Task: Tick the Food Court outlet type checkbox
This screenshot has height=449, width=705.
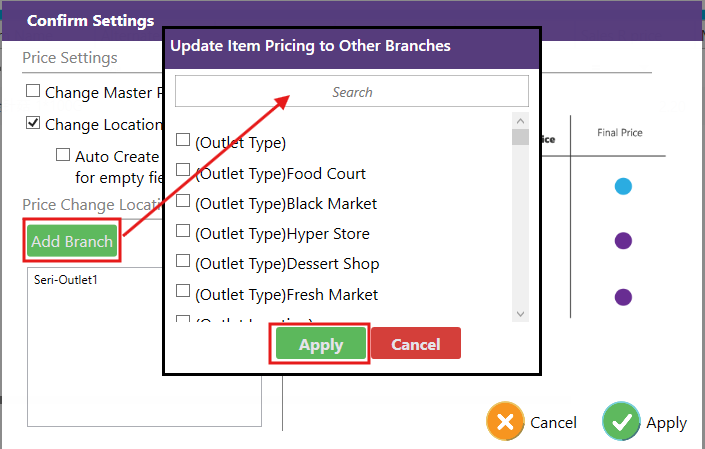Action: pyautogui.click(x=183, y=171)
